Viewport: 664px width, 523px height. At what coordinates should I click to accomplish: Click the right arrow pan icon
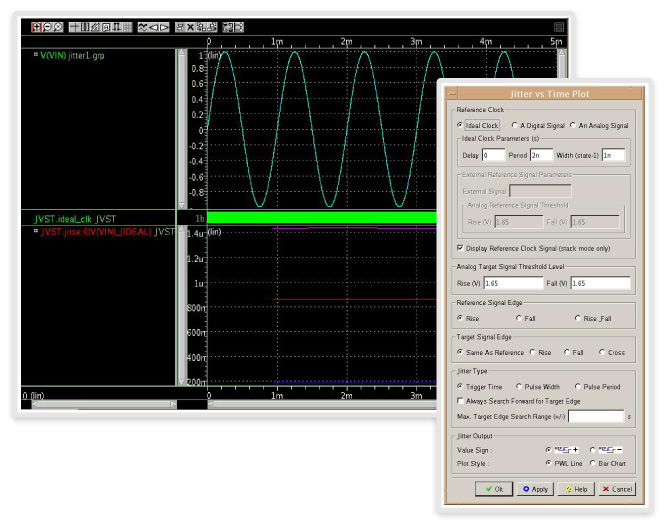165,27
